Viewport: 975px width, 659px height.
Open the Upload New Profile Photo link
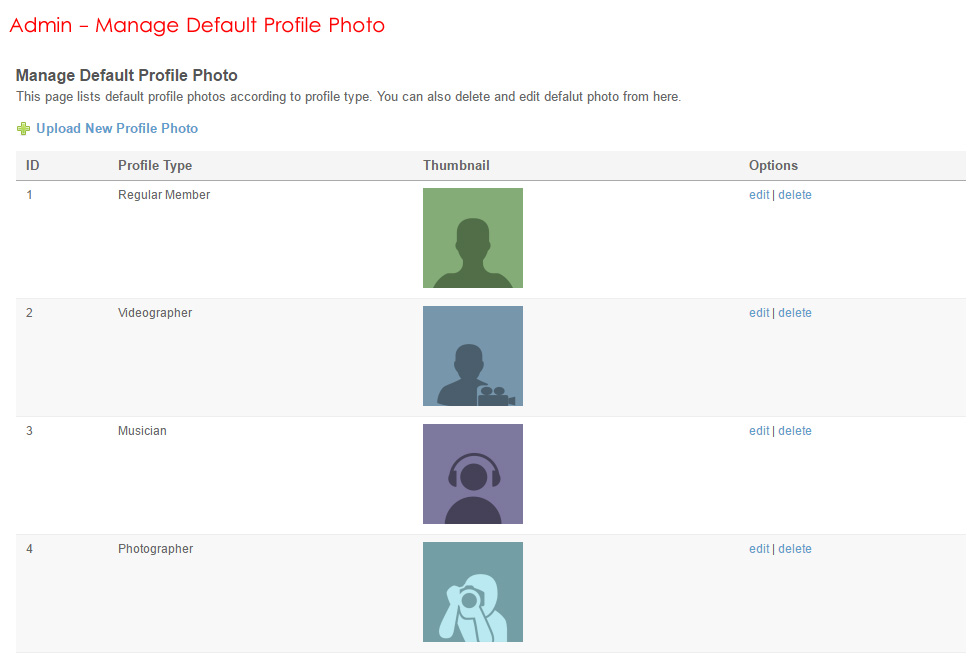click(117, 129)
